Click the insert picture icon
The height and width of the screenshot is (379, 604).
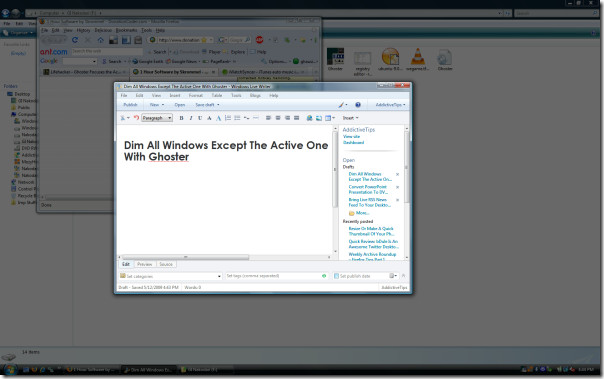point(319,118)
